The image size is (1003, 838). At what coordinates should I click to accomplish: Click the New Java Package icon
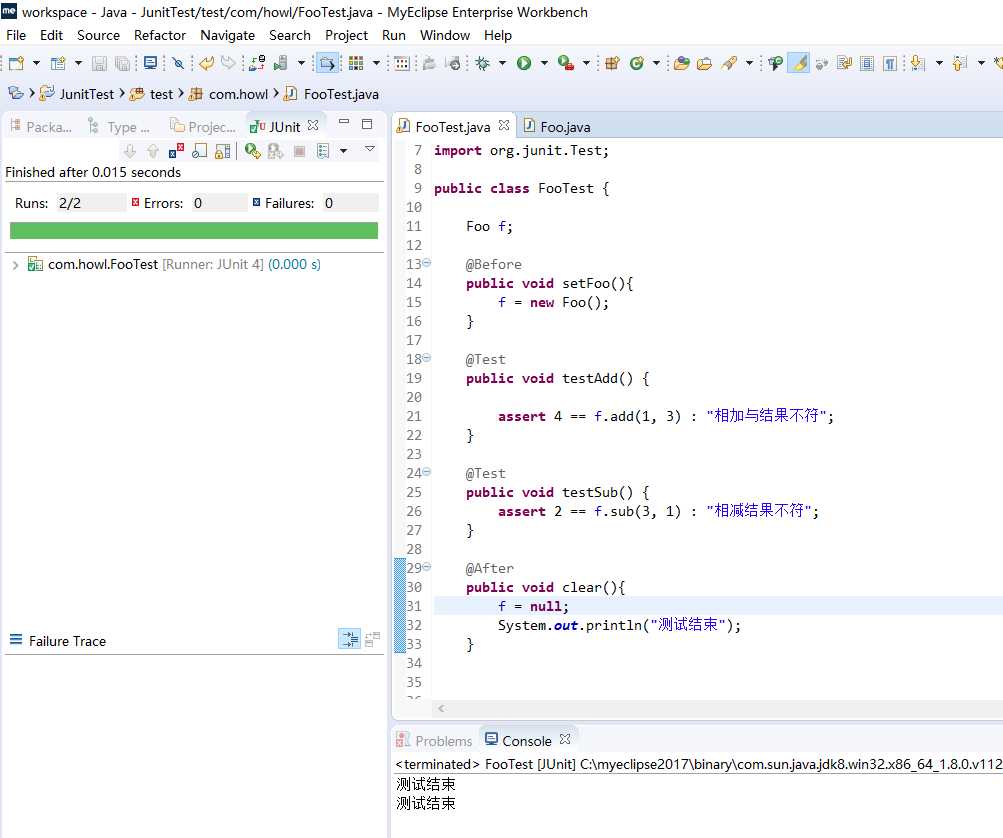[612, 63]
